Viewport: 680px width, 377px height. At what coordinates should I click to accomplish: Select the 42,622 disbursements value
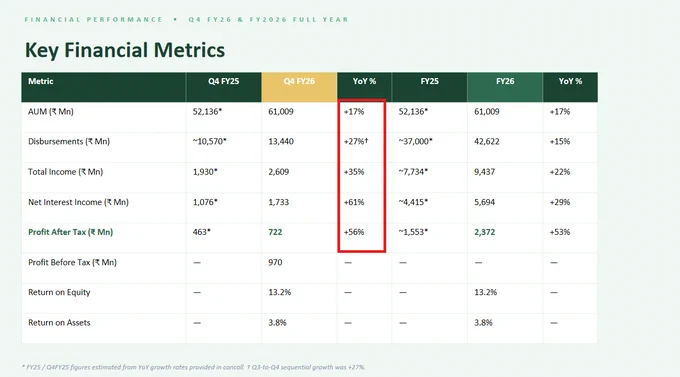487,141
